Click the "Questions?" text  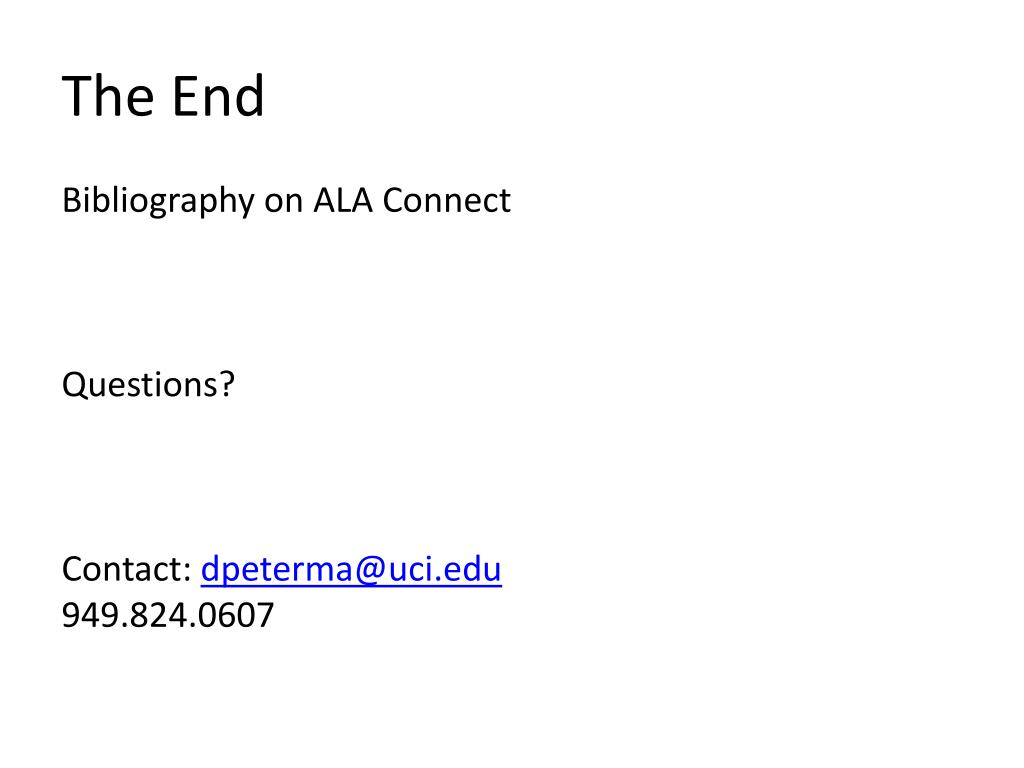pyautogui.click(x=148, y=384)
